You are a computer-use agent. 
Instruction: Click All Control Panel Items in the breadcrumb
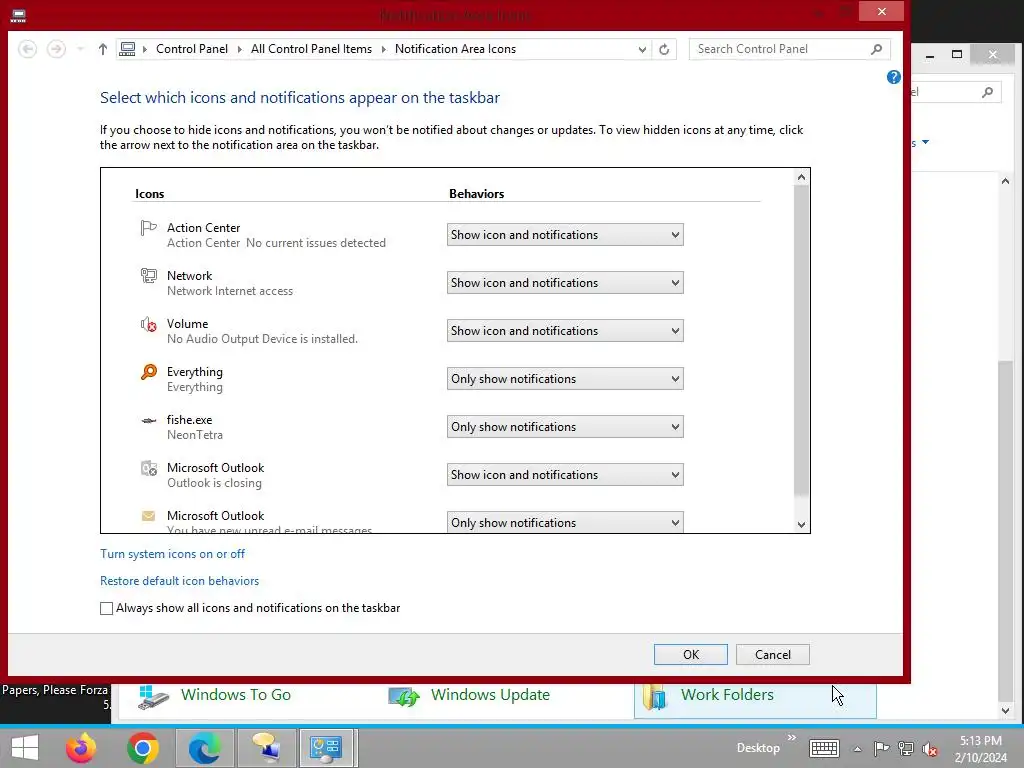(311, 49)
